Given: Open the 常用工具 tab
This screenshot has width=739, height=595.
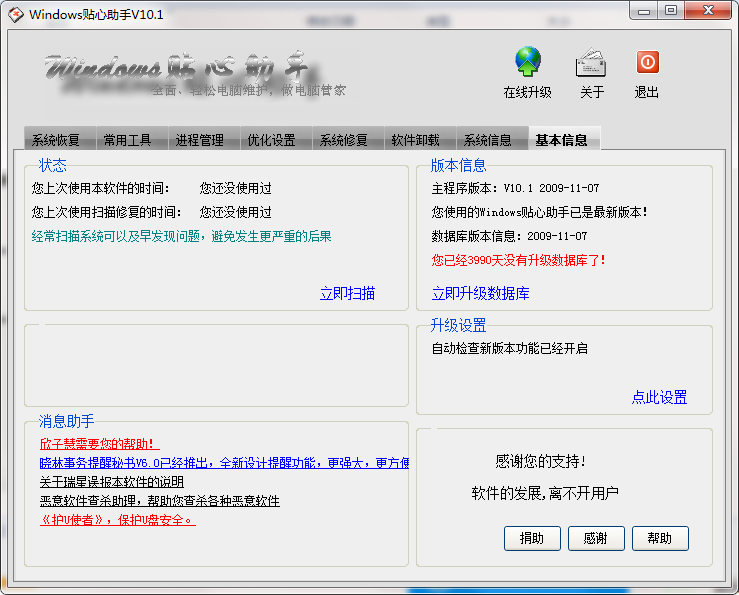Looking at the screenshot, I should [x=132, y=140].
